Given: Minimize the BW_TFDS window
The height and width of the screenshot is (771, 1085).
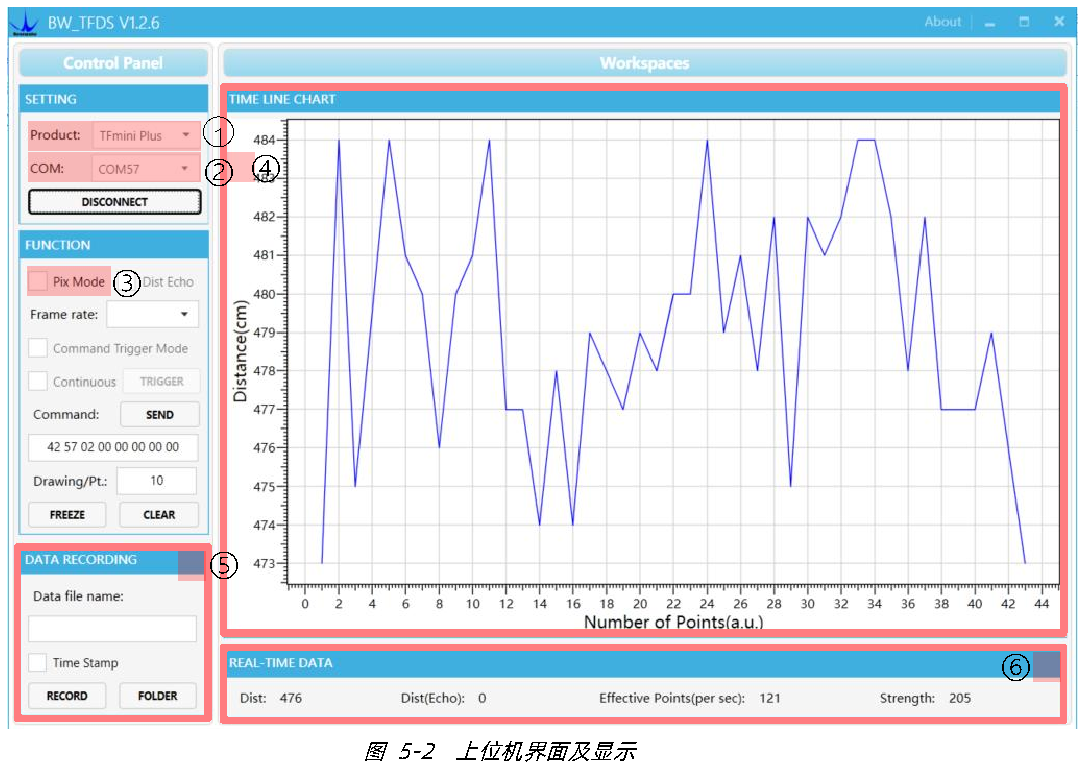Looking at the screenshot, I should (x=990, y=23).
